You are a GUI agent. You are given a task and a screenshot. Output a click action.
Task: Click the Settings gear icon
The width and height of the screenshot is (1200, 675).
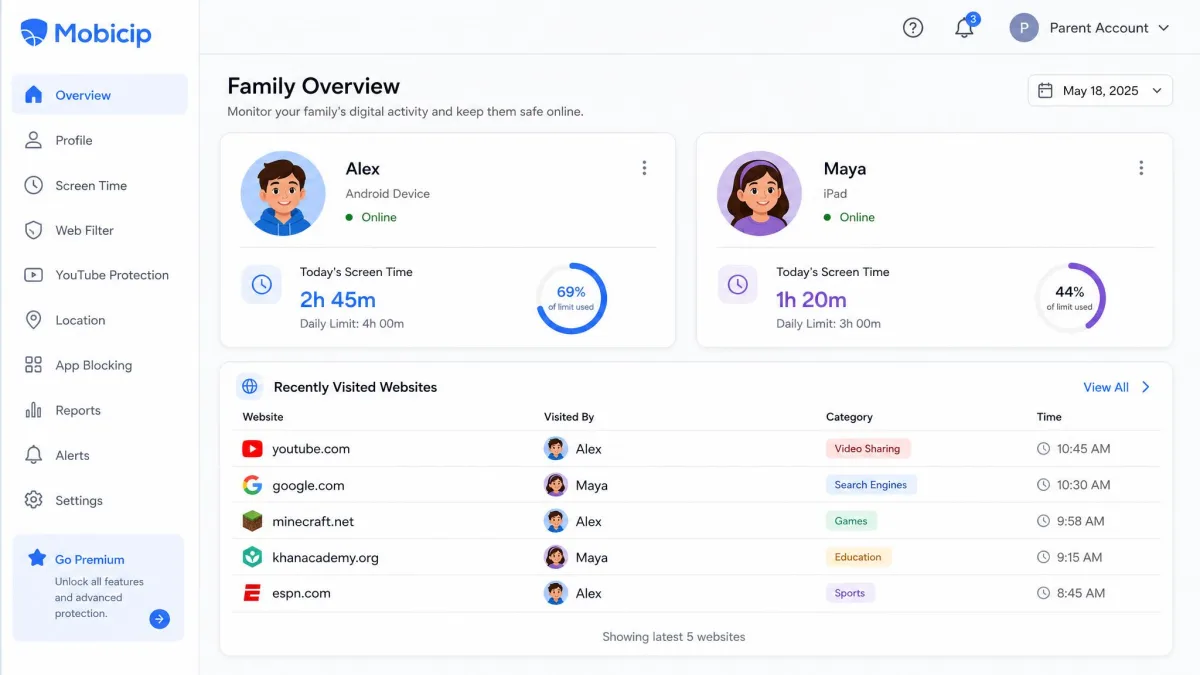[33, 500]
